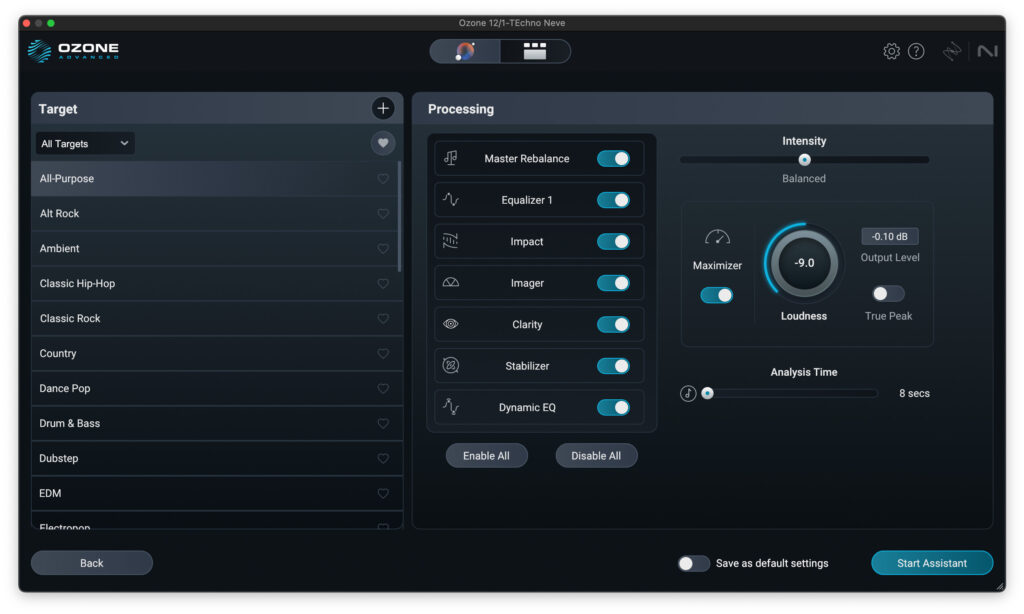
Task: Click the Analysis Time slider handle
Action: (707, 393)
